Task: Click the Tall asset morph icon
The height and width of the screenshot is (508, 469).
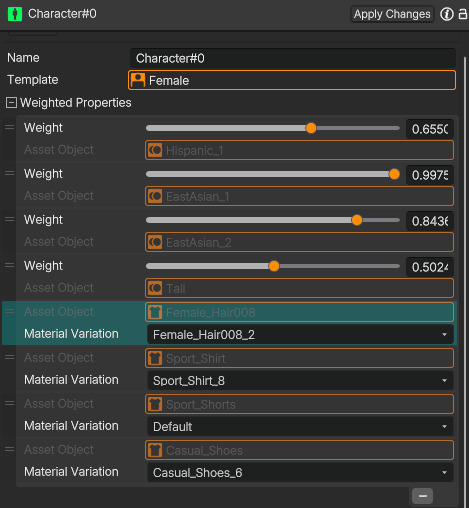Action: tap(155, 288)
